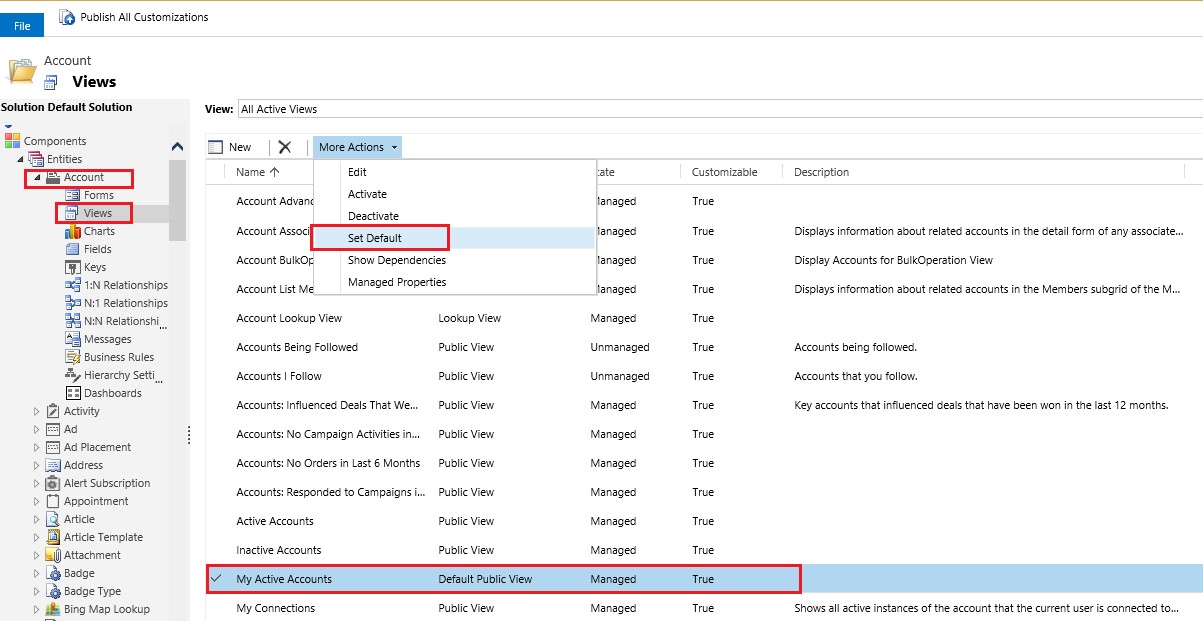Open Business Rules in the sidebar

(118, 357)
